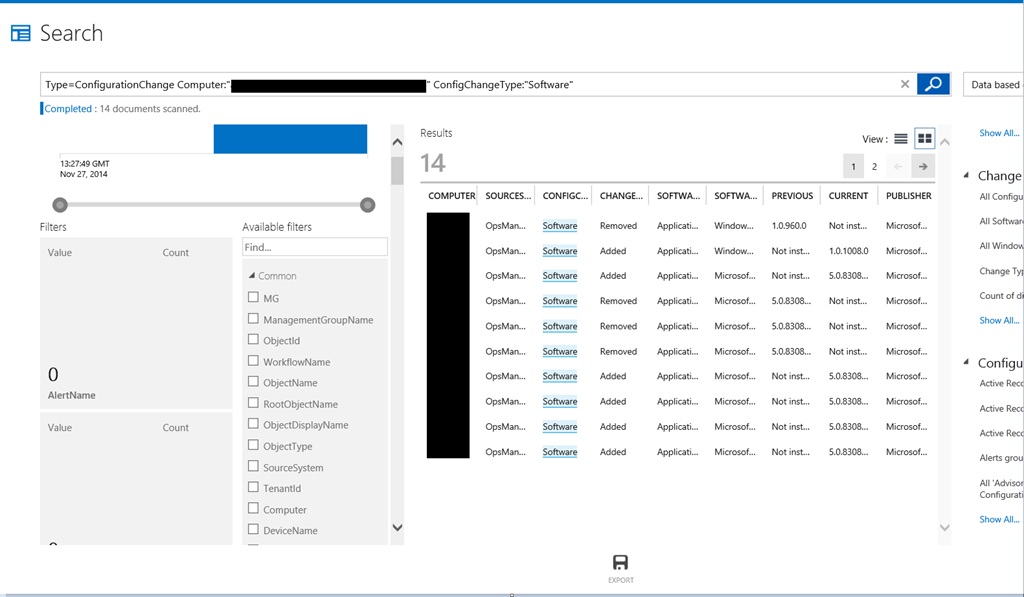1024x597 pixels.
Task: Open Software link in first result row
Action: [560, 226]
